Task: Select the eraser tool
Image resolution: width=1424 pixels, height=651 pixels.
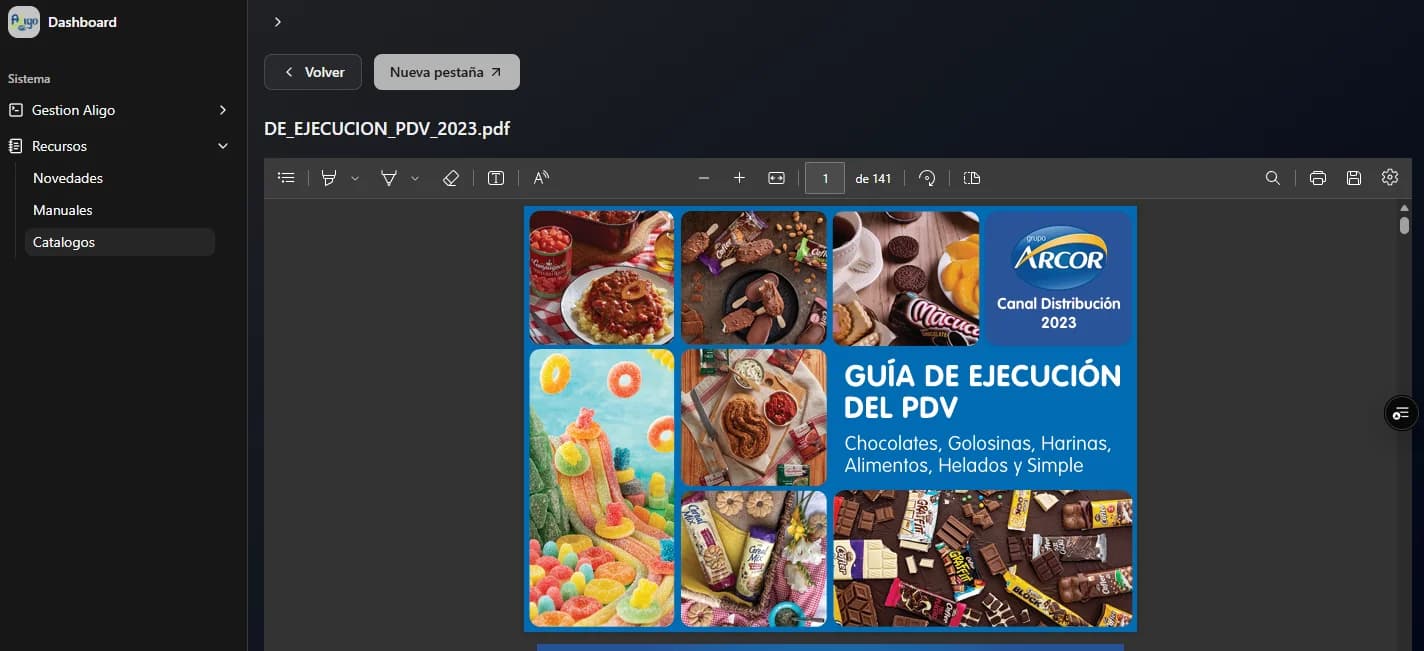Action: tap(450, 178)
